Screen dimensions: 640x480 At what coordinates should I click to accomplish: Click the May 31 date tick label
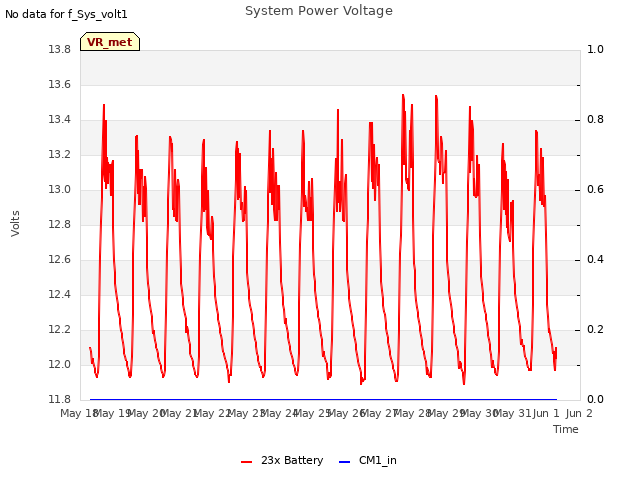[513, 413]
